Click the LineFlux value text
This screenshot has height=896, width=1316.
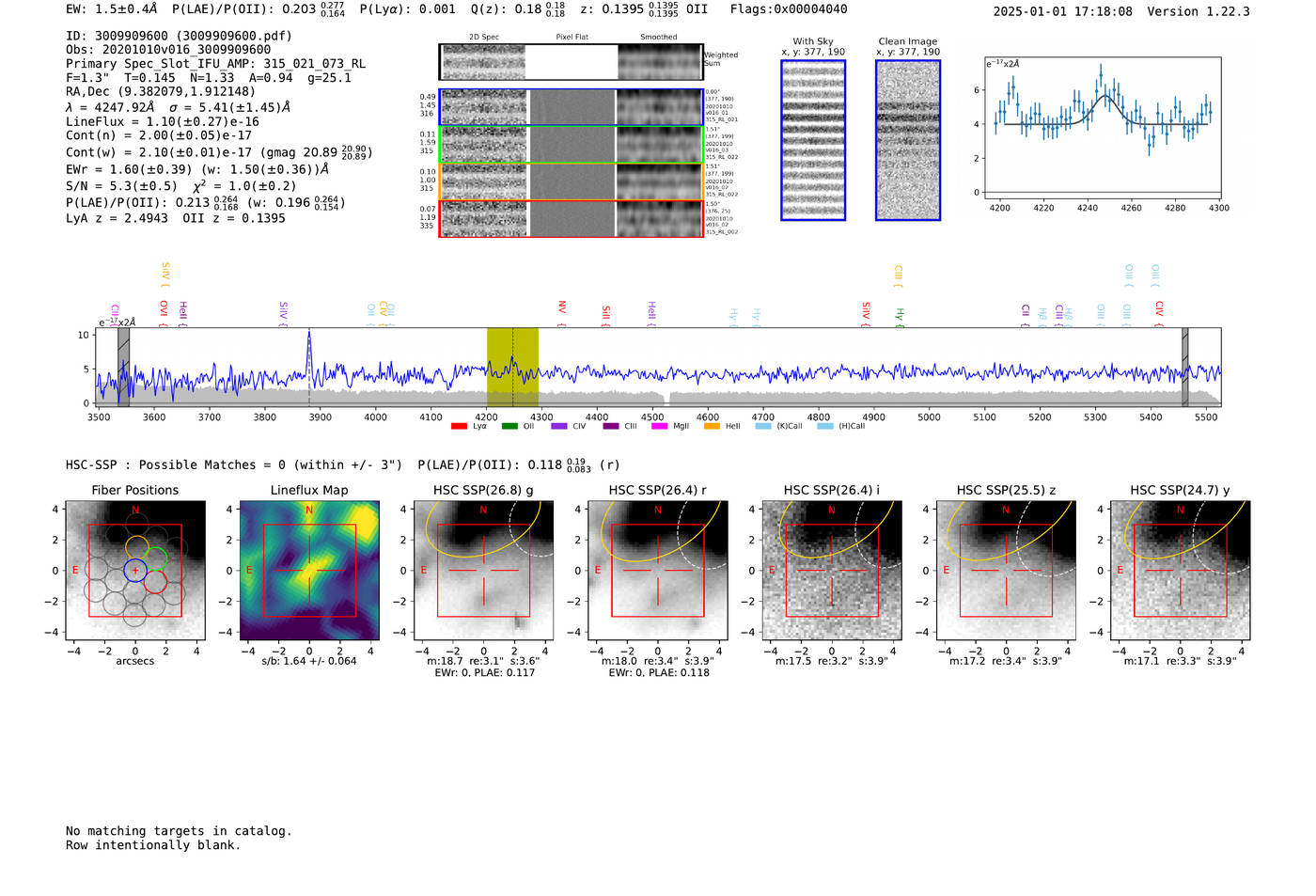(163, 122)
